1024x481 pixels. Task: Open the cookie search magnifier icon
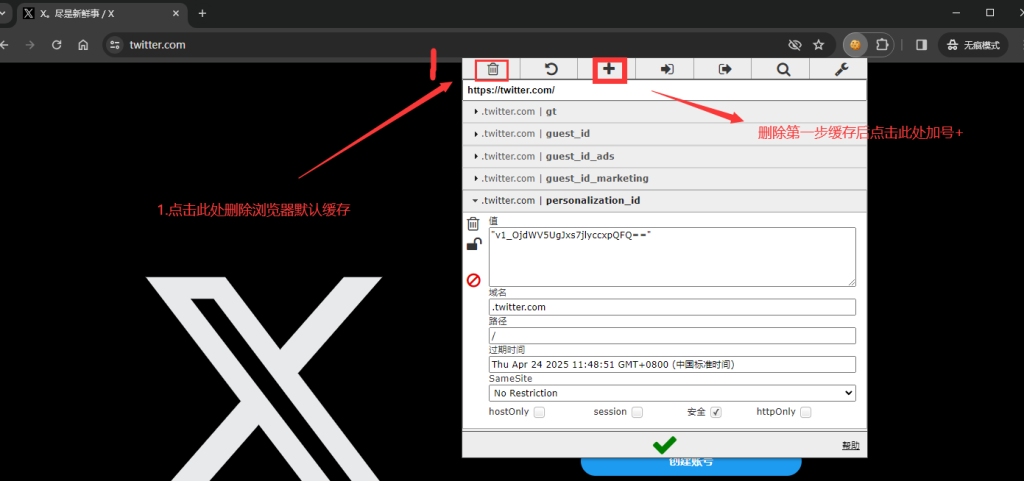[x=783, y=69]
